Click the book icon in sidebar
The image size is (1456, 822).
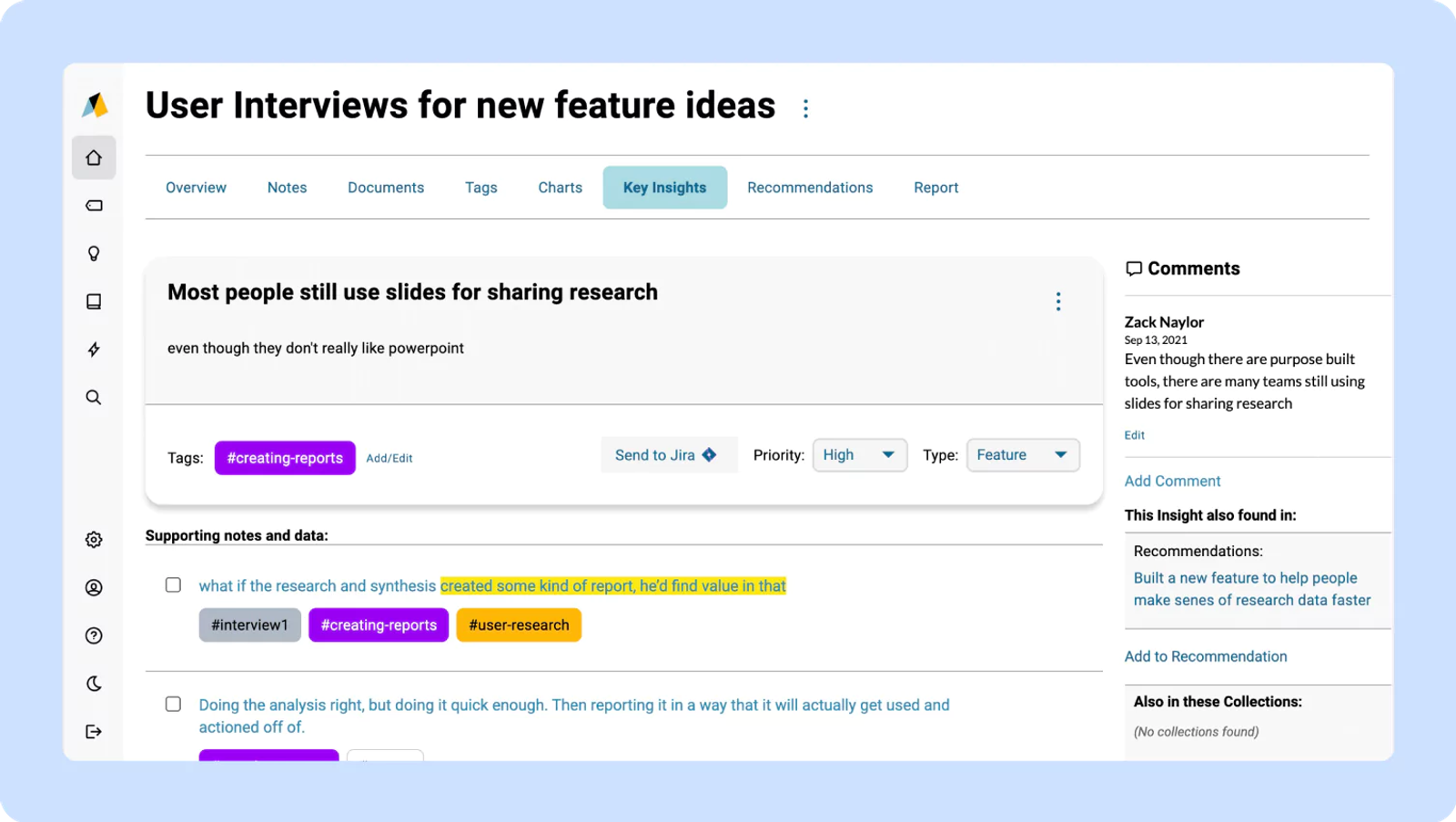point(94,301)
